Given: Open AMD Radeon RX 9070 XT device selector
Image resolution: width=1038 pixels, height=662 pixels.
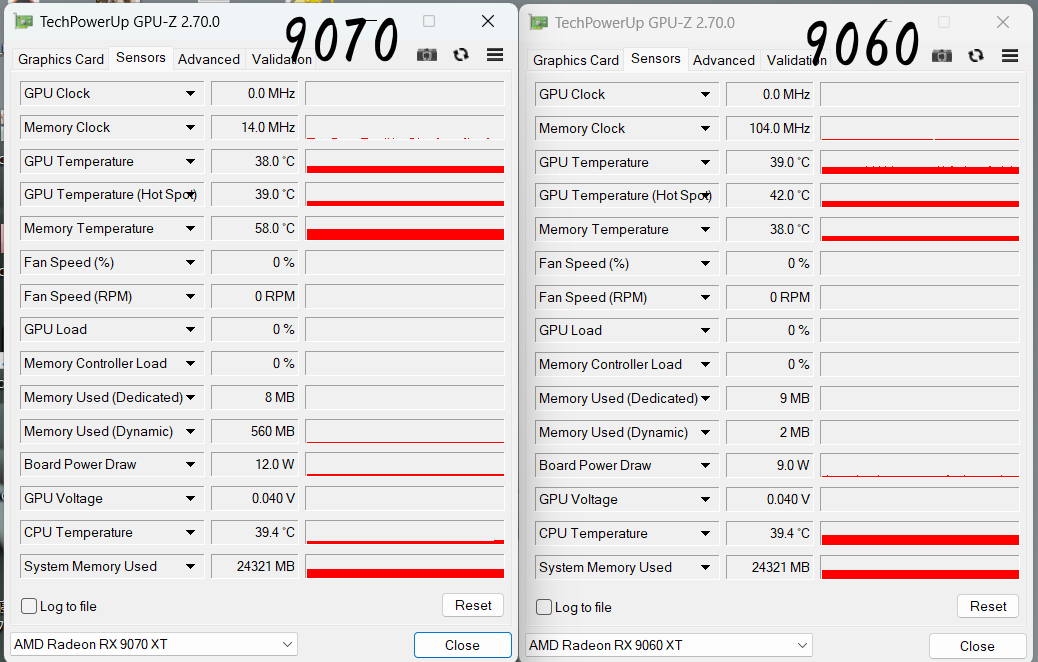Looking at the screenshot, I should [x=154, y=644].
